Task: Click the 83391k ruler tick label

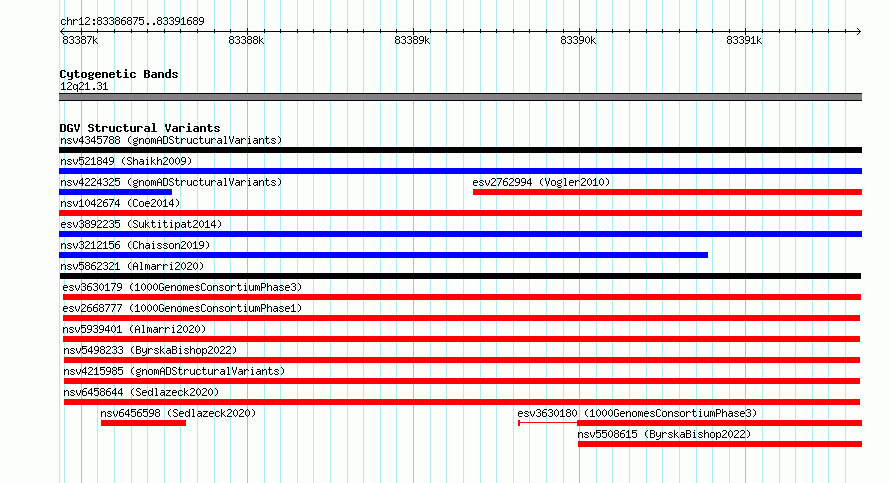Action: 744,41
